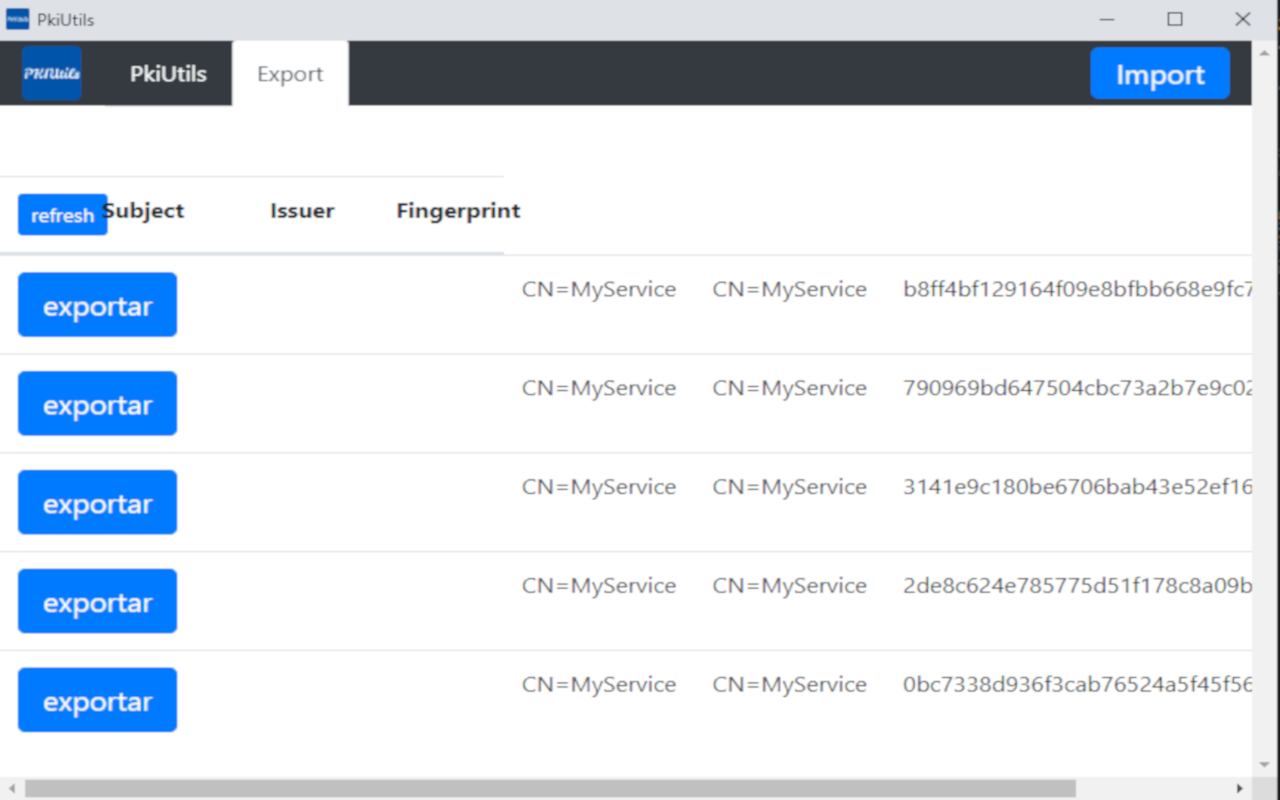Click Issuer CN=MyService in 3141e9c row

[x=790, y=488]
